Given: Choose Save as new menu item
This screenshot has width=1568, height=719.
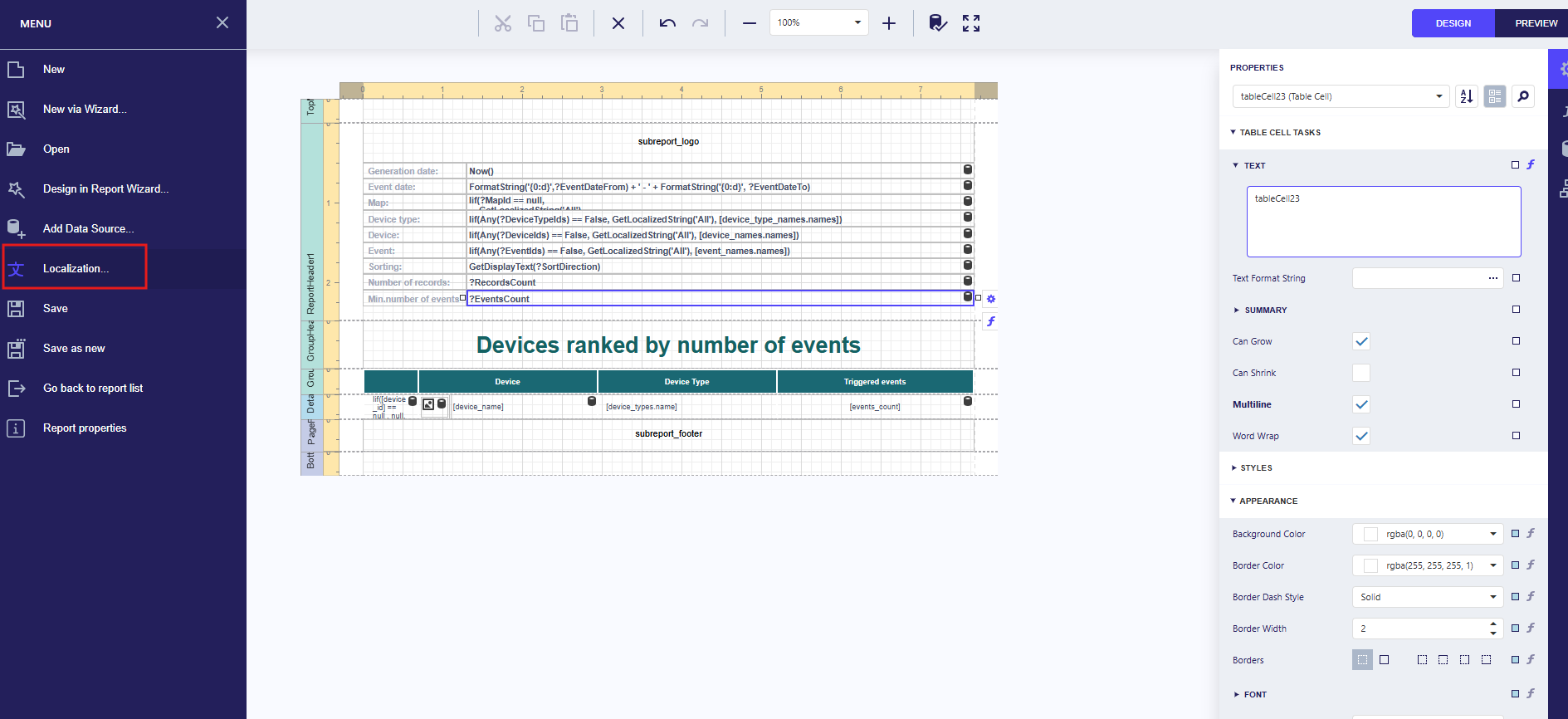Looking at the screenshot, I should 74,348.
